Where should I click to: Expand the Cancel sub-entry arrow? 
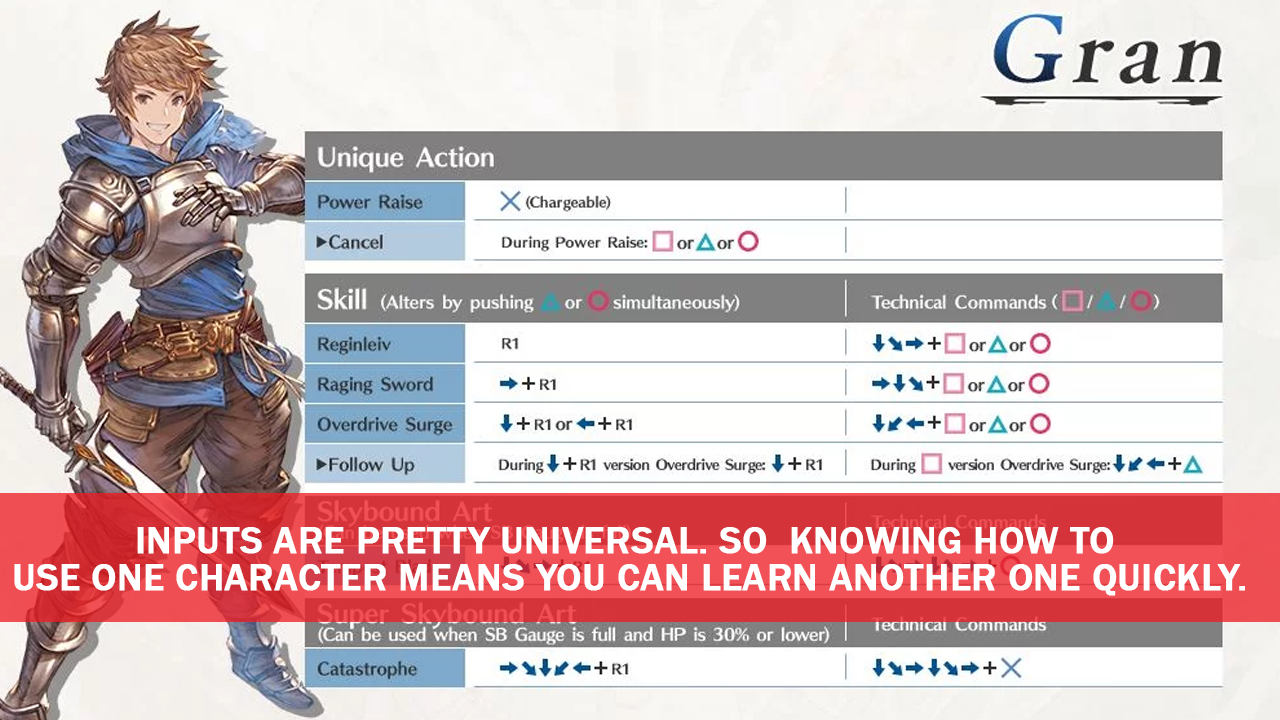[x=322, y=242]
